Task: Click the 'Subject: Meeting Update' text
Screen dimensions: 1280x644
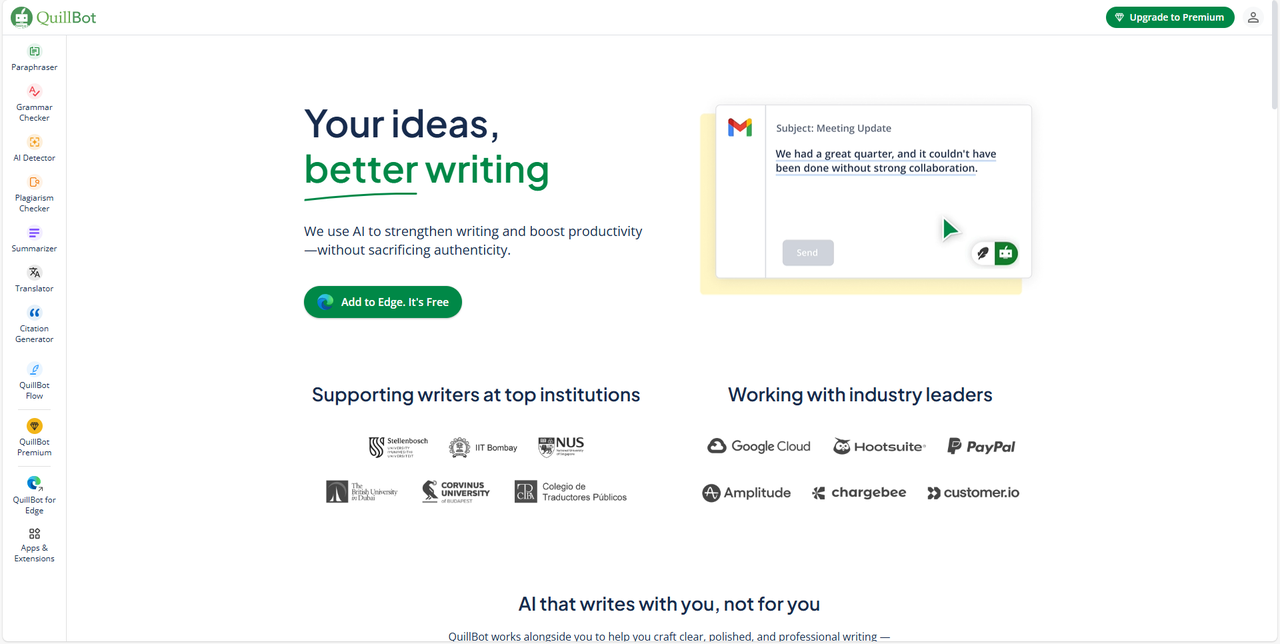Action: coord(834,128)
